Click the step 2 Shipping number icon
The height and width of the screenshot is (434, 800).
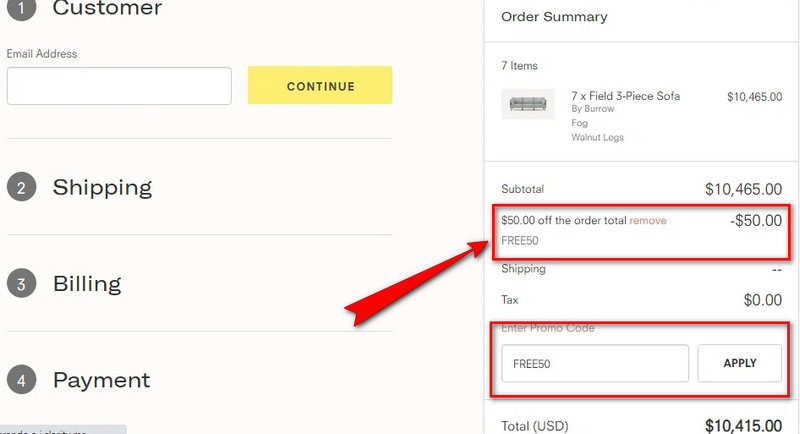pyautogui.click(x=21, y=187)
